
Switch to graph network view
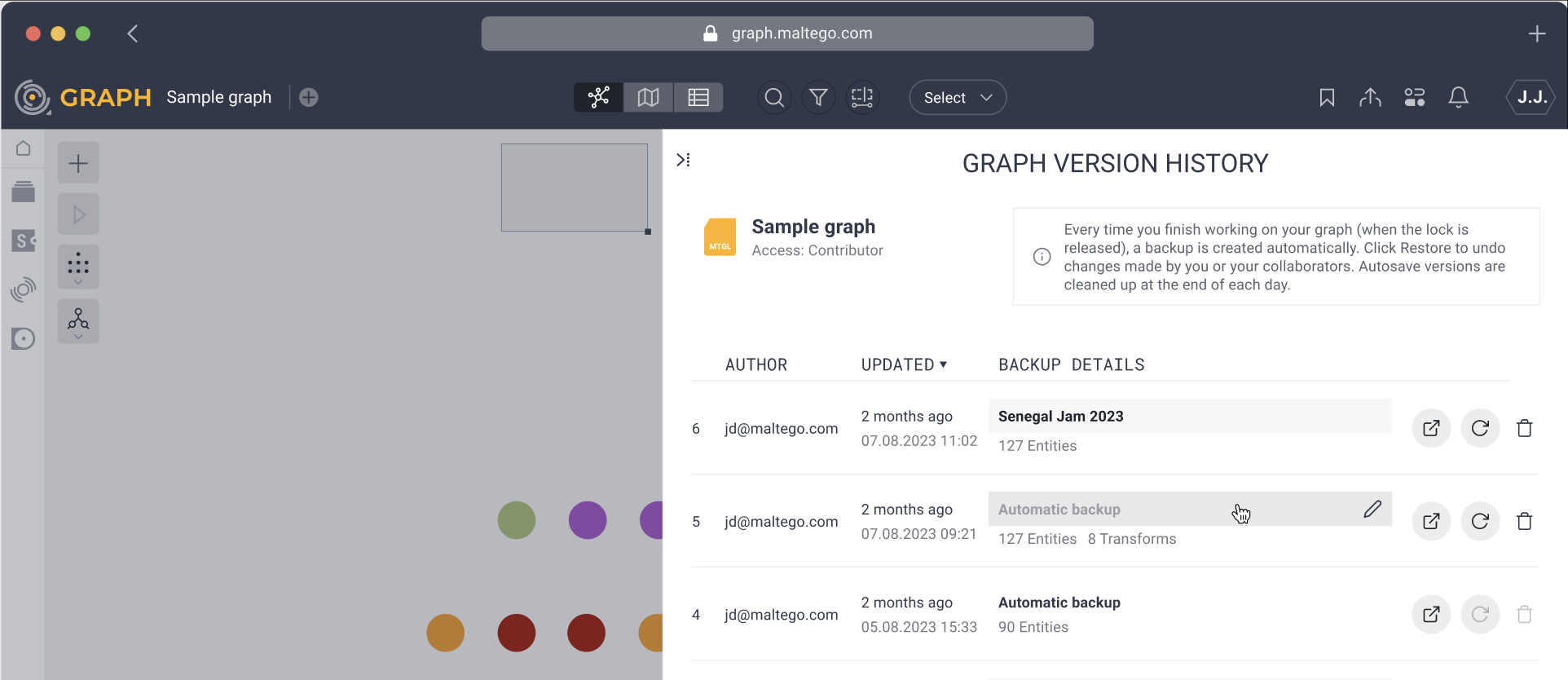click(x=598, y=98)
